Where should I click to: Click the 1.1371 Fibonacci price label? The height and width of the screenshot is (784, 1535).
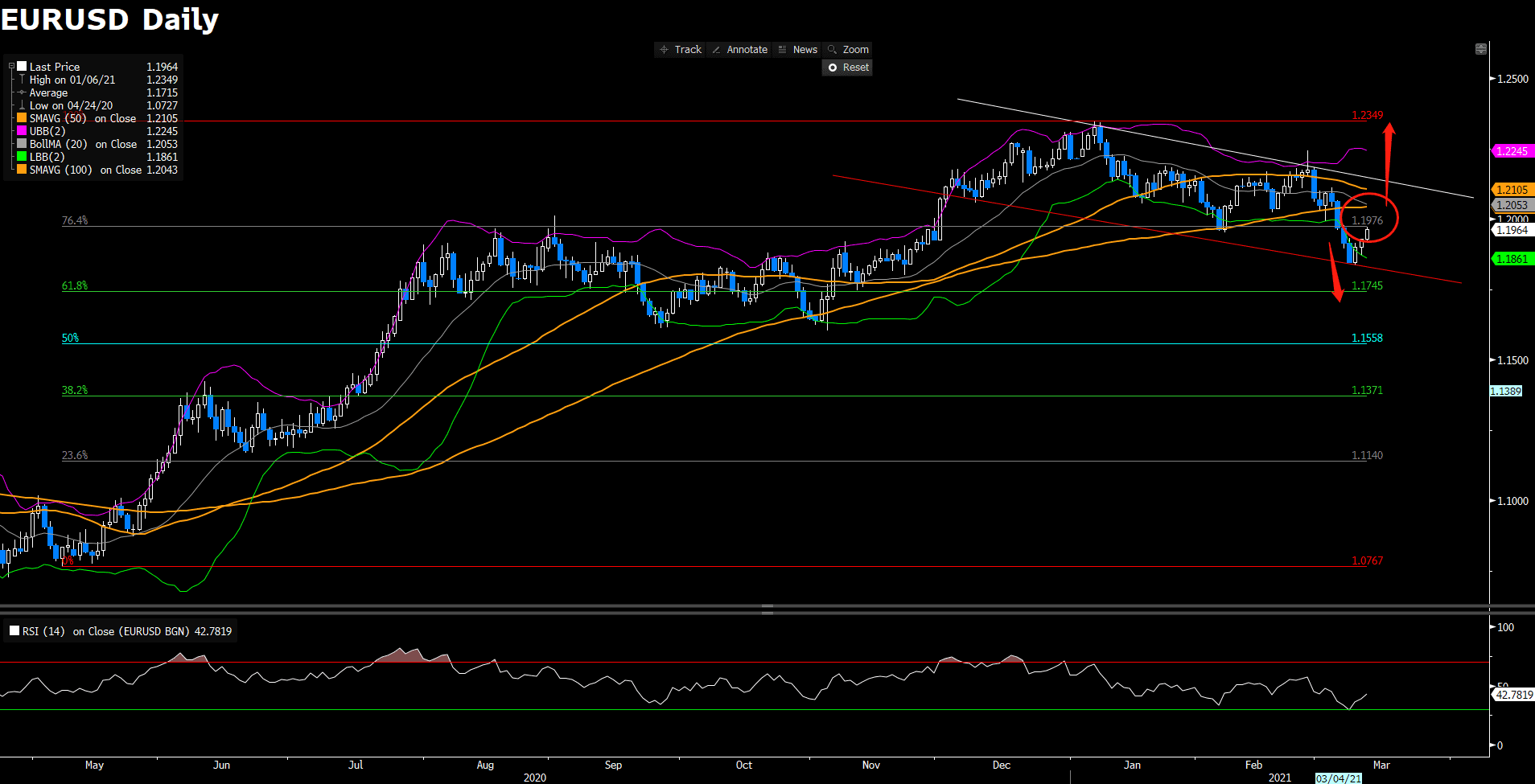coord(1367,390)
